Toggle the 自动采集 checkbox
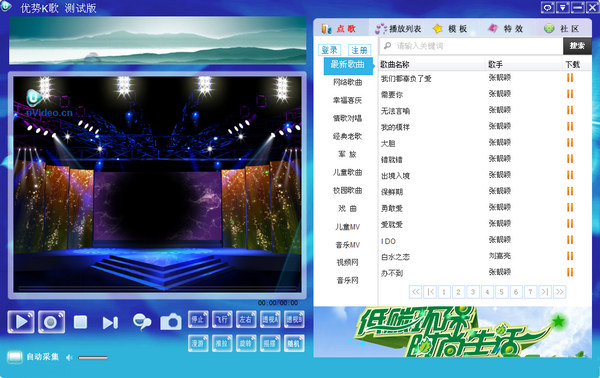Viewport: 600px width, 378px height. (x=15, y=357)
